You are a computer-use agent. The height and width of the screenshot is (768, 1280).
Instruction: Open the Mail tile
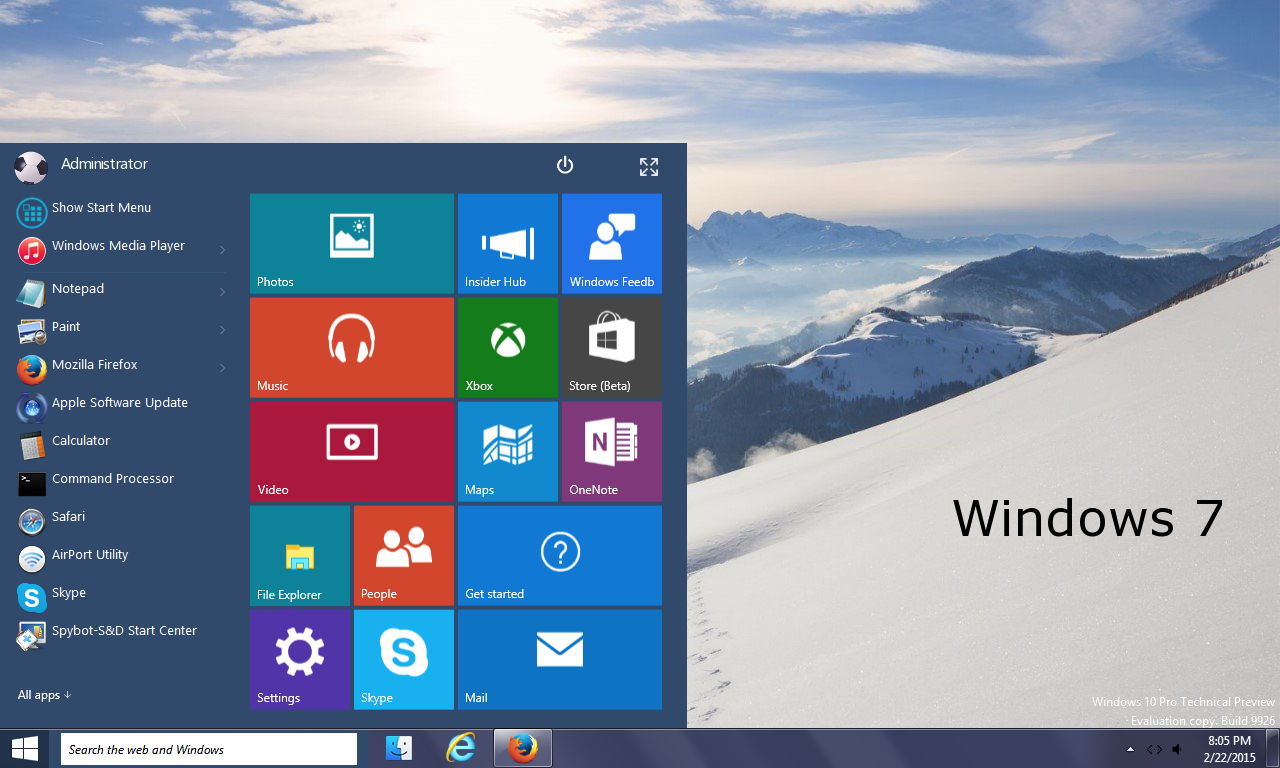click(x=560, y=660)
